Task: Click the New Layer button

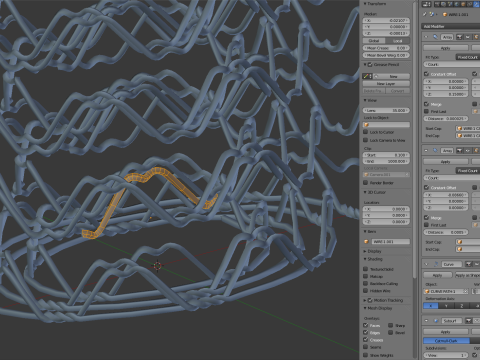Action: pos(386,84)
